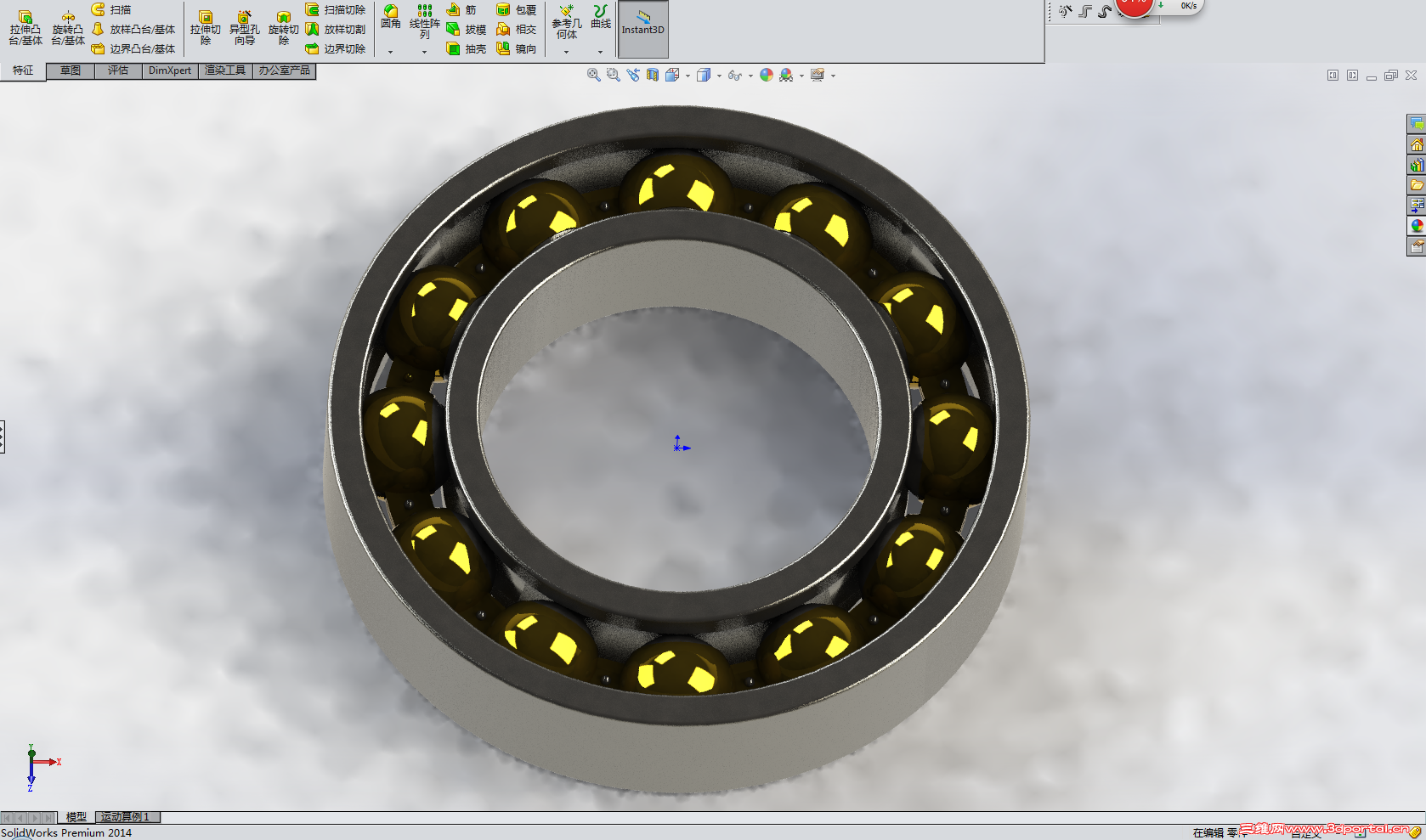Open the 办公室产品 office products tab
This screenshot has height=840, width=1426.
(285, 70)
